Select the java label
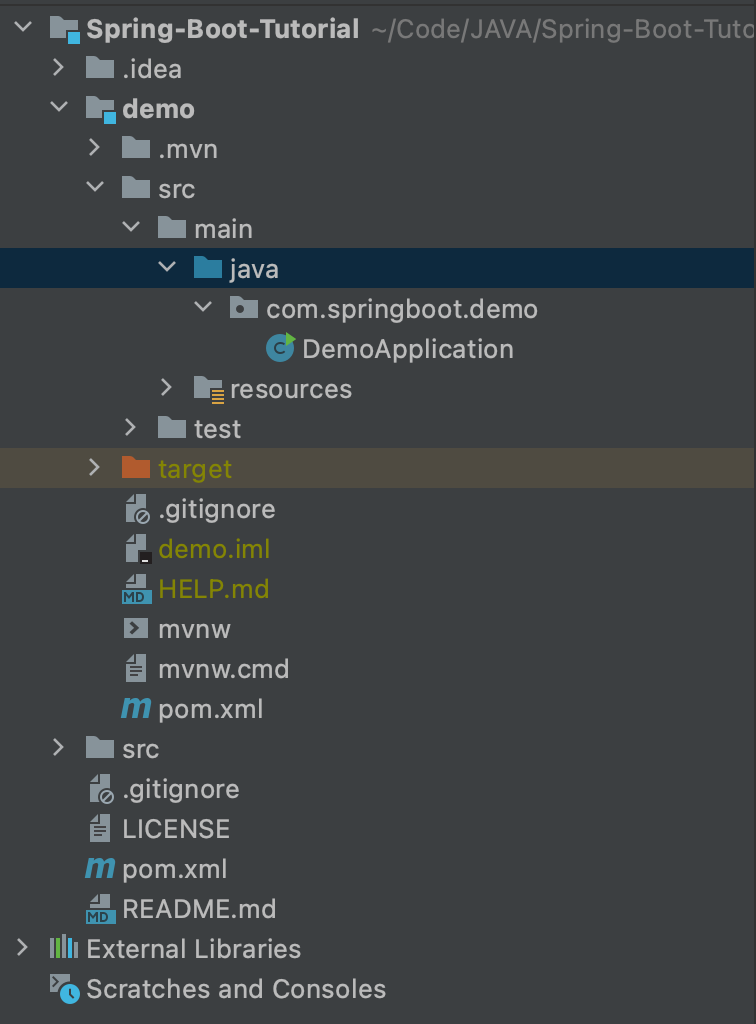756x1024 pixels. (254, 269)
